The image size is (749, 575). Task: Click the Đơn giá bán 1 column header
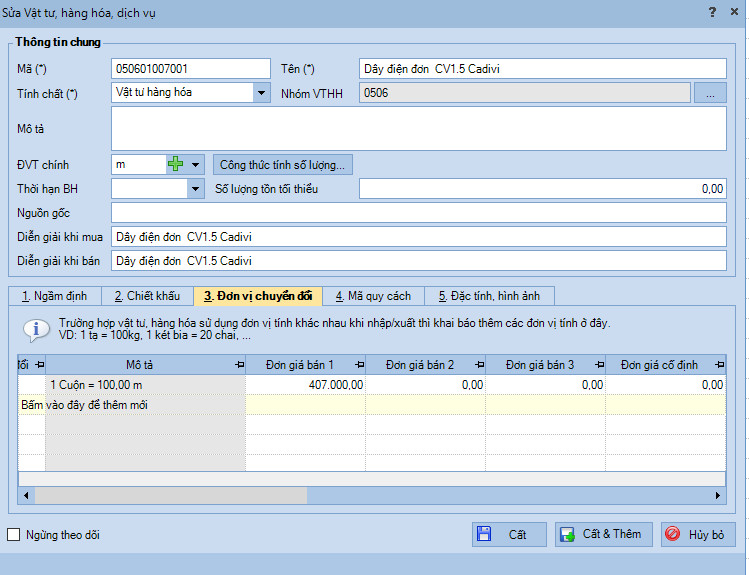pos(306,365)
